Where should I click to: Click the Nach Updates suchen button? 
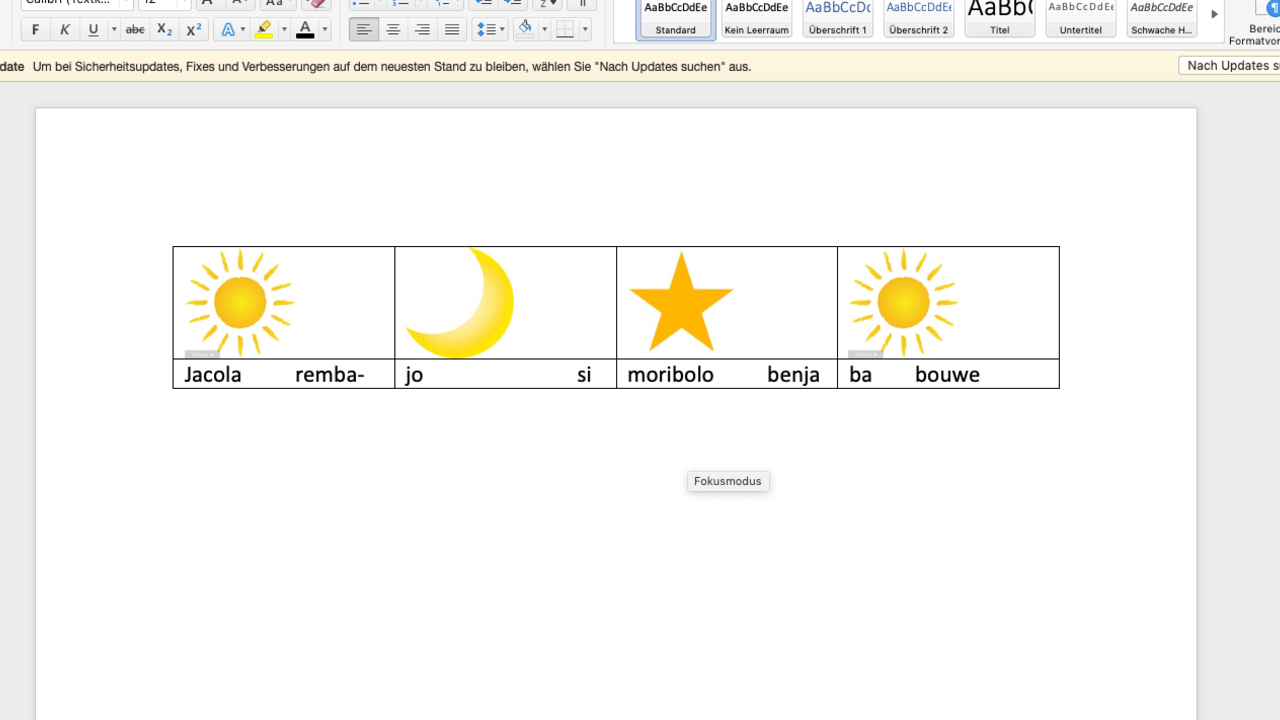click(x=1230, y=66)
